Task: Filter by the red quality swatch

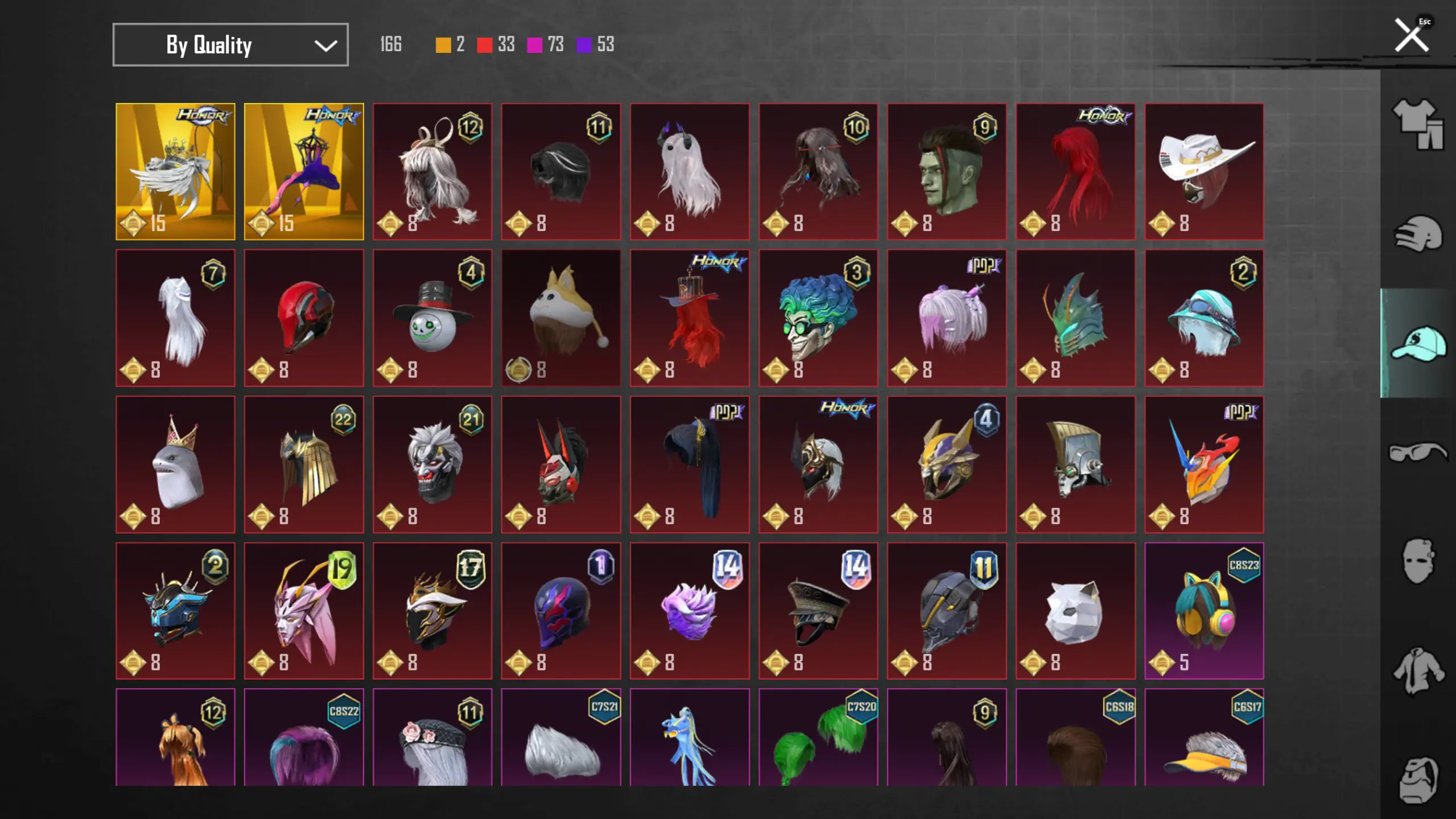Action: click(485, 45)
